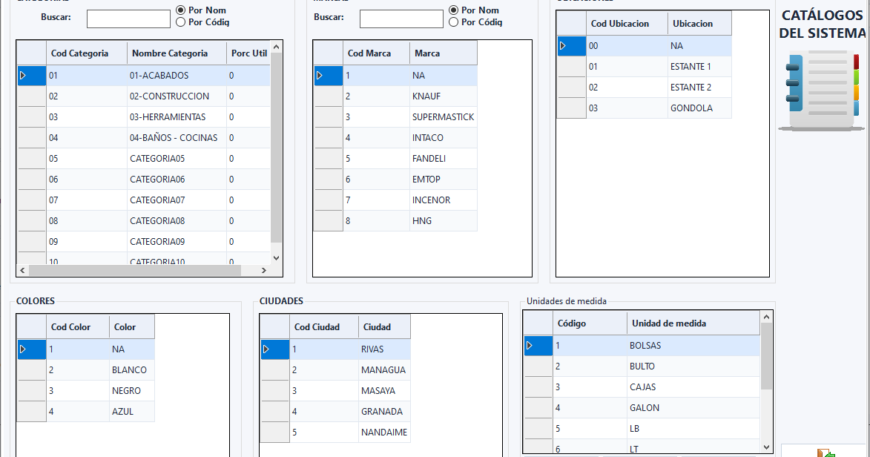Image resolution: width=870 pixels, height=457 pixels.
Task: Select ESTANTE 1 location row
Action: (x=644, y=67)
